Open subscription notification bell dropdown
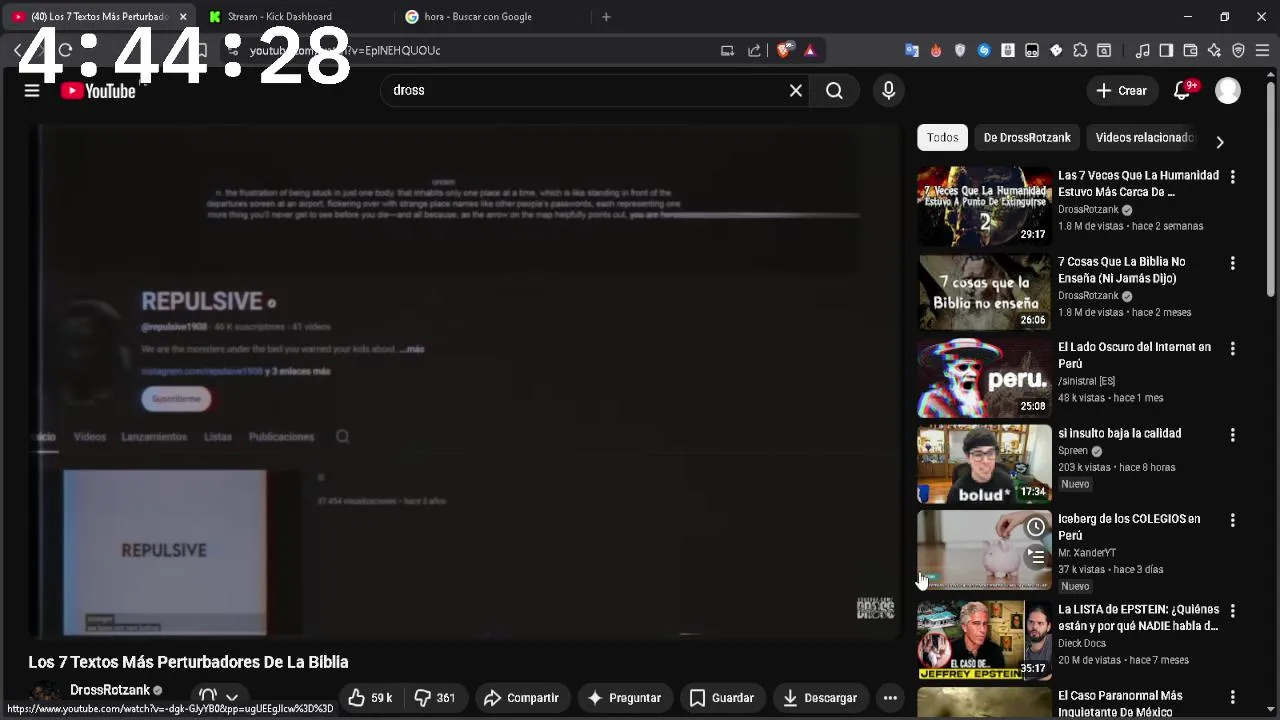 [219, 697]
